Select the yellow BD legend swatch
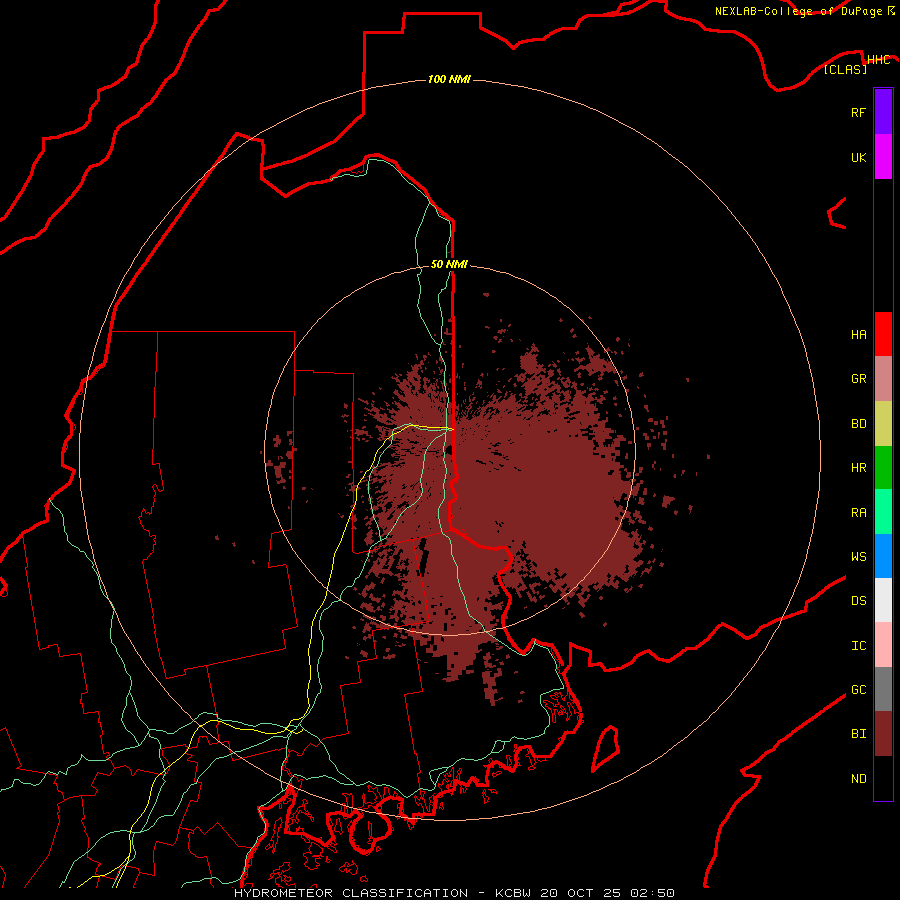Image resolution: width=900 pixels, height=900 pixels. tap(883, 424)
